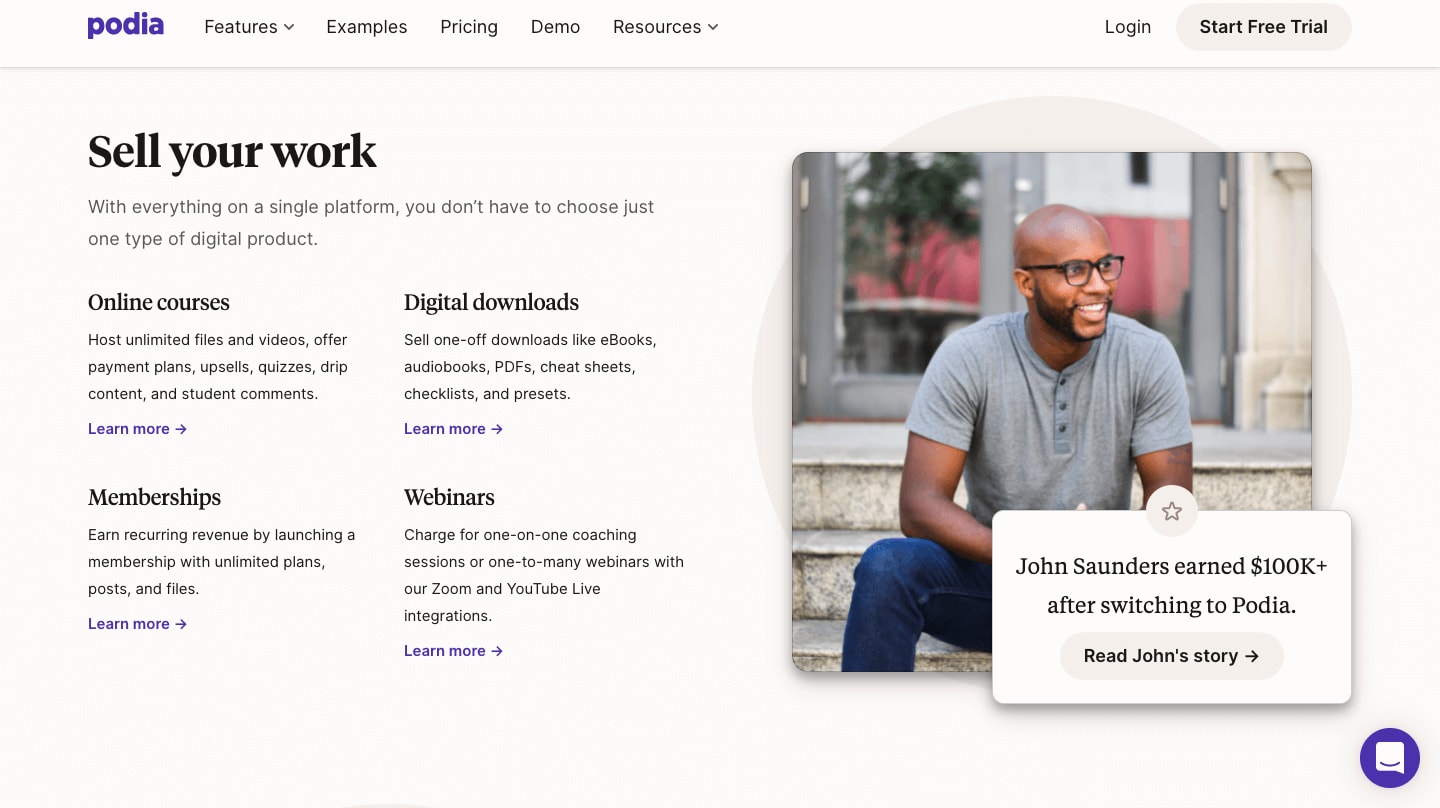Go to the Pricing page
The image size is (1440, 808).
coord(469,27)
